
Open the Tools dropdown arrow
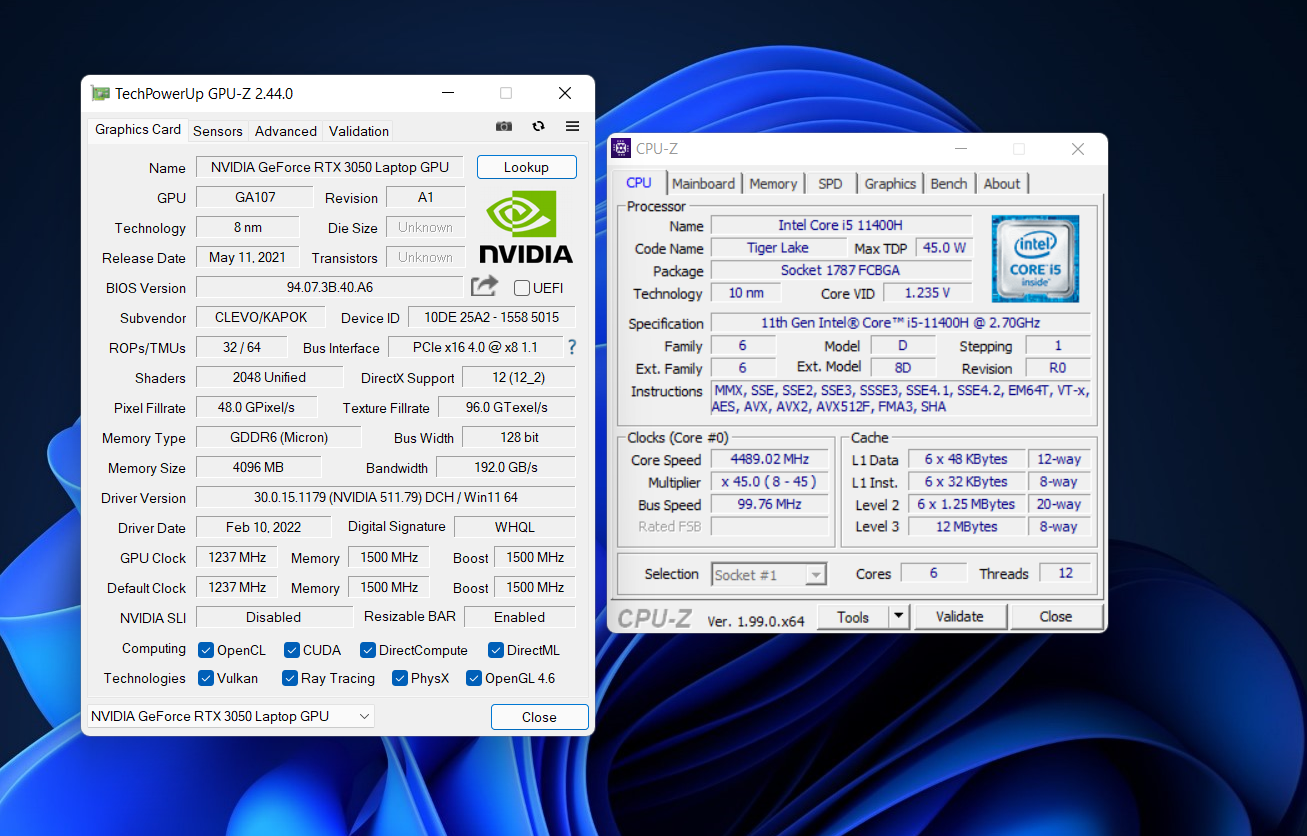click(x=899, y=617)
